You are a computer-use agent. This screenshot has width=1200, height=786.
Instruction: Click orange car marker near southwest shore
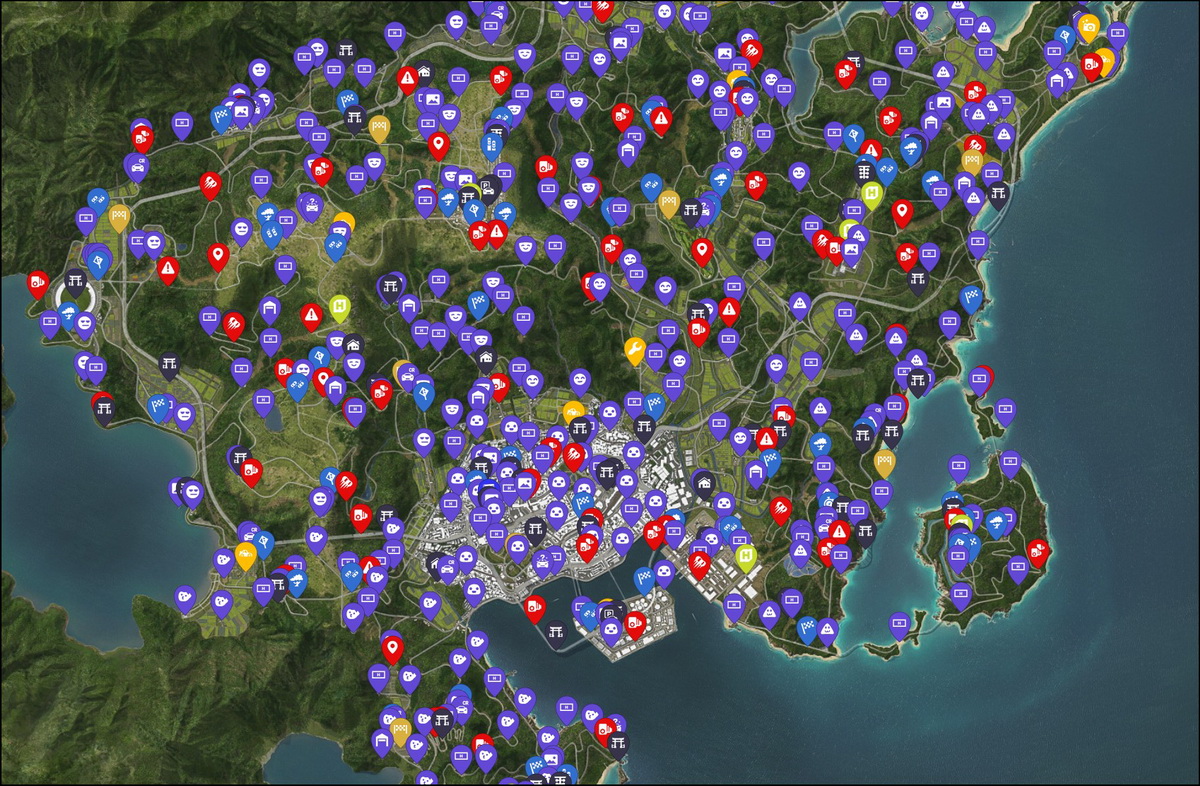[x=246, y=554]
